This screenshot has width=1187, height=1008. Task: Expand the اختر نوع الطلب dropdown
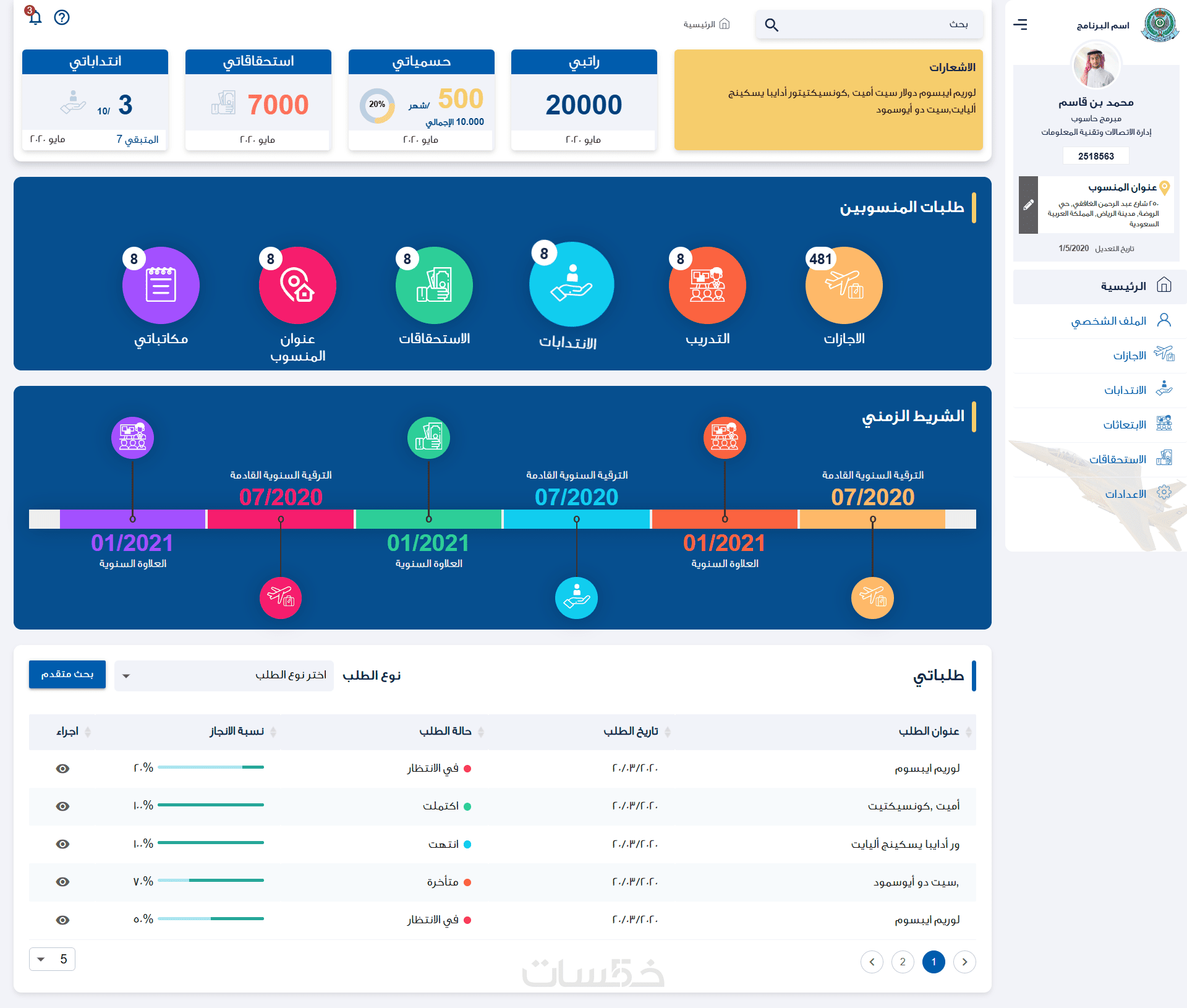[x=224, y=675]
